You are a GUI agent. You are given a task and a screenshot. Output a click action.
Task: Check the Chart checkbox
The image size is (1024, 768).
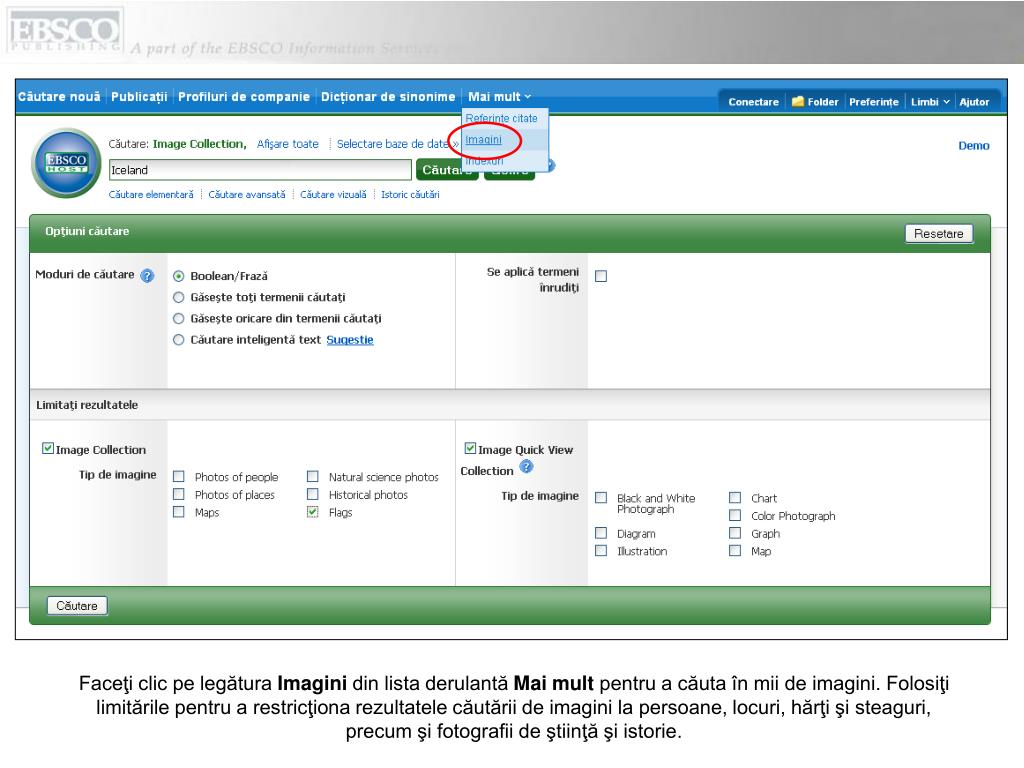pyautogui.click(x=735, y=498)
